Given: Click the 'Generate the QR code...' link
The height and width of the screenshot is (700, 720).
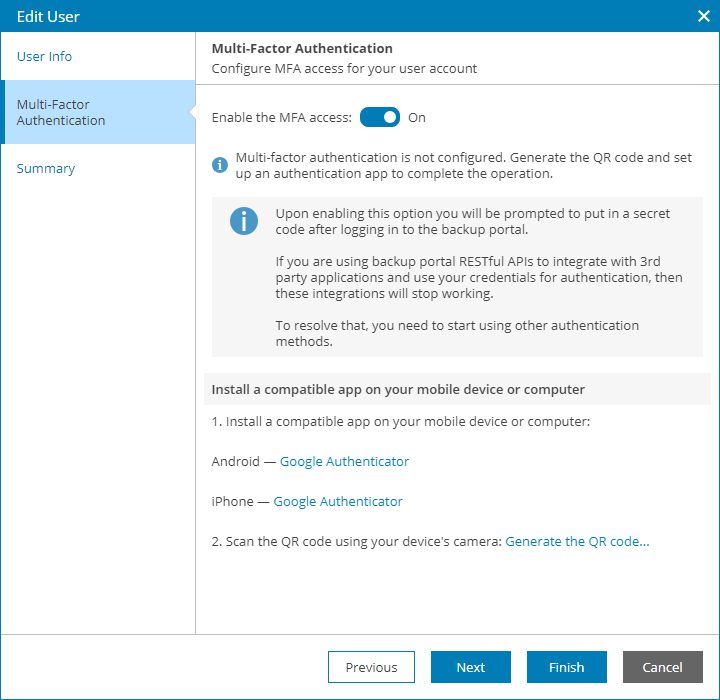Looking at the screenshot, I should [577, 541].
